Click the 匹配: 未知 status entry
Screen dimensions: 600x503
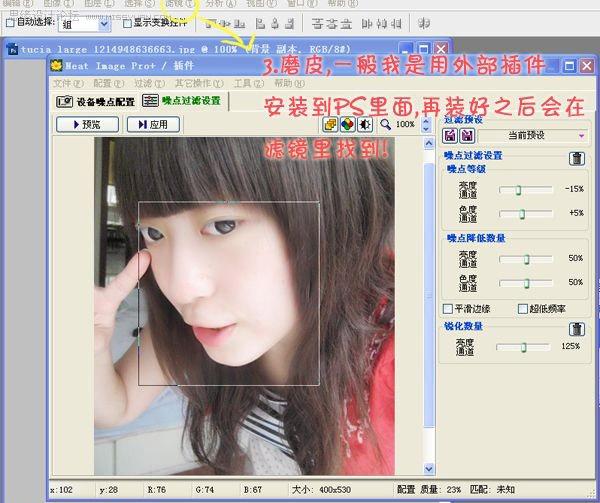[x=492, y=489]
